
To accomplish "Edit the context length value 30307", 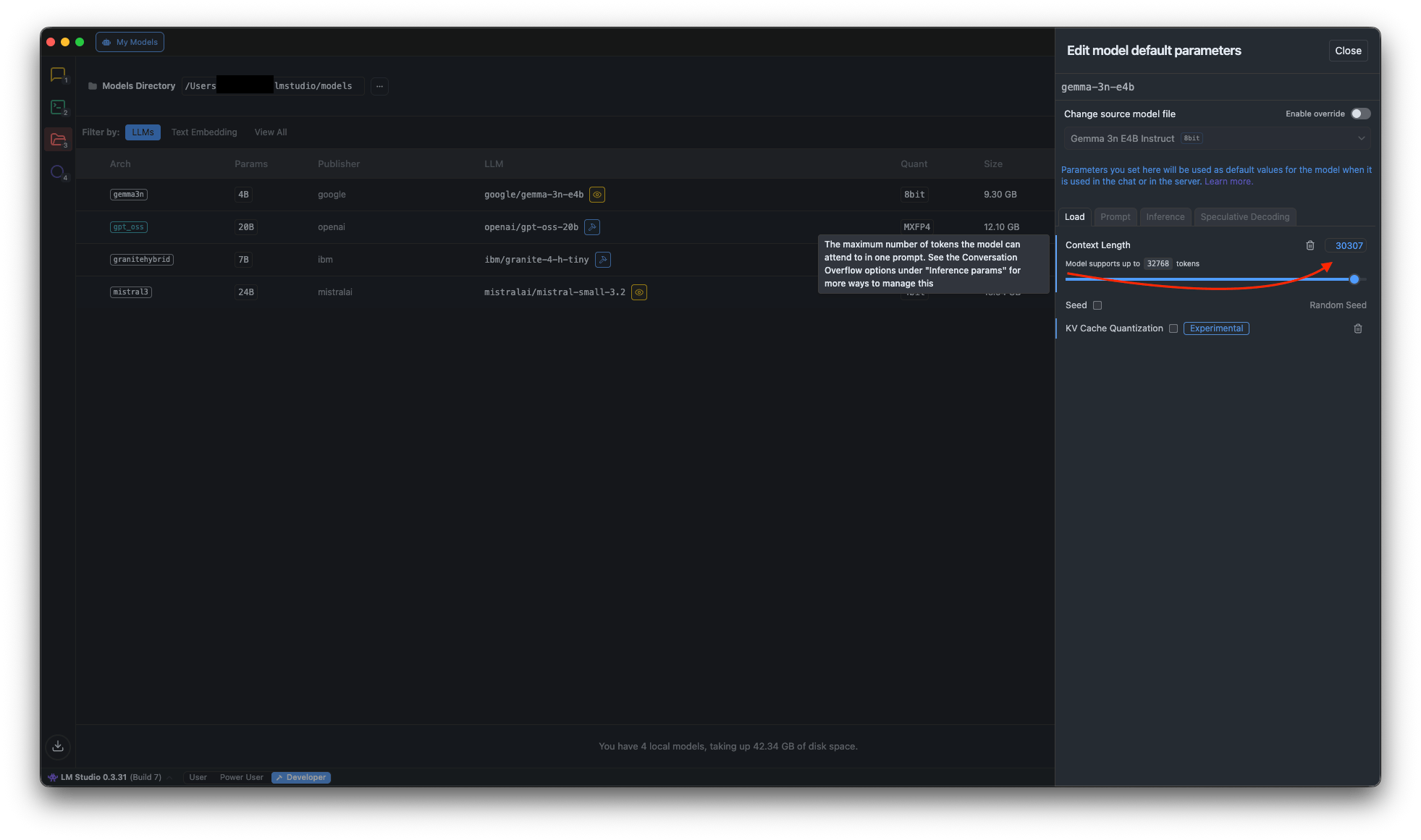I will click(1348, 246).
